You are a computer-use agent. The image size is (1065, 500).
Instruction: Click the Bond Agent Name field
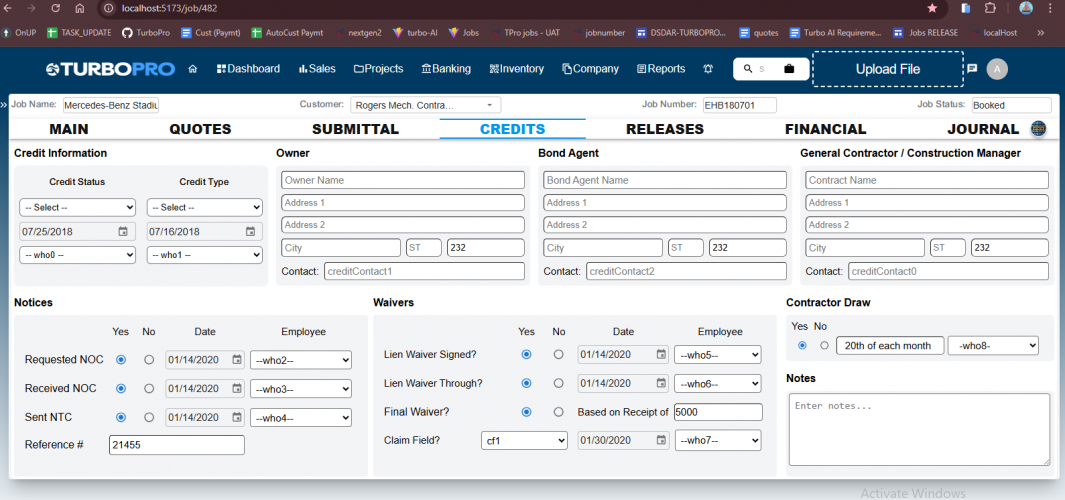pos(665,180)
